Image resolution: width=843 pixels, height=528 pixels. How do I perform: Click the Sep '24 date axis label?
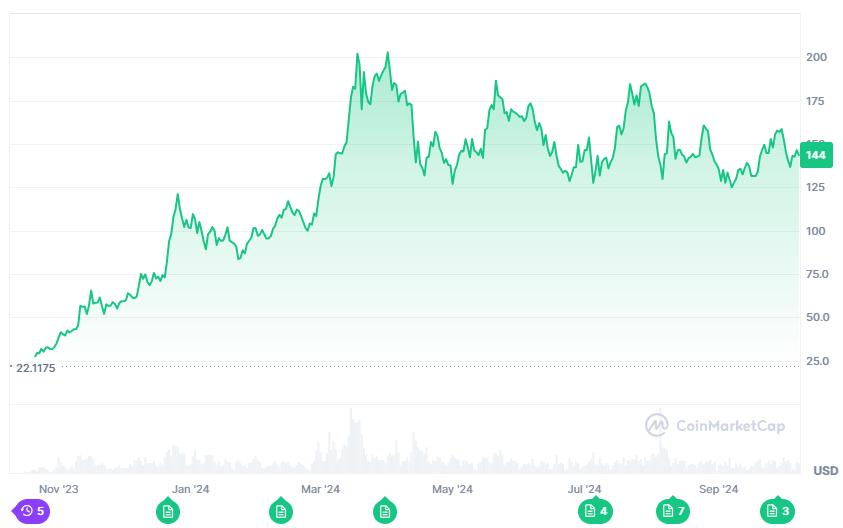(x=718, y=489)
